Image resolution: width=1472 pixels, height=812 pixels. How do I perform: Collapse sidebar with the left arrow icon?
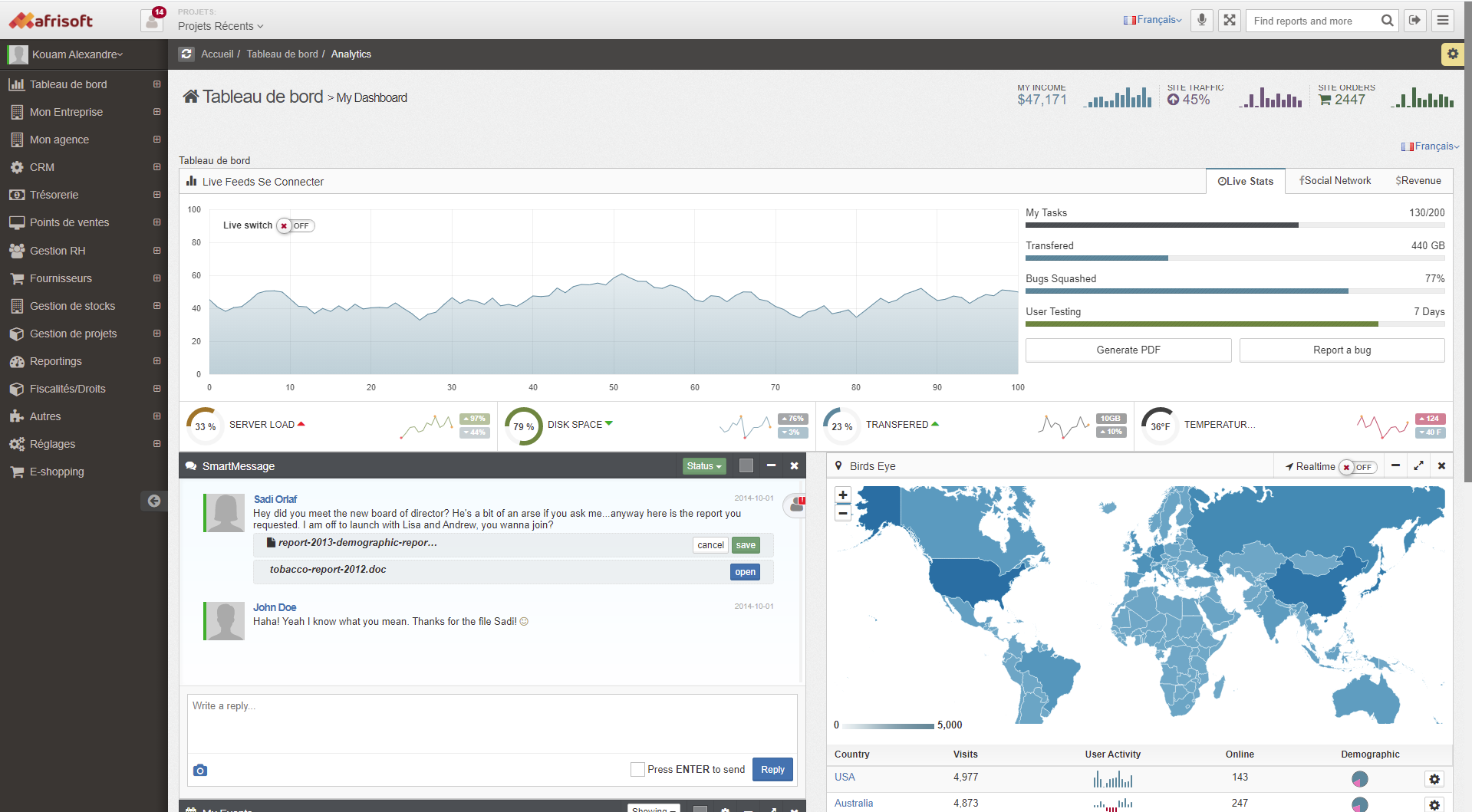point(154,501)
